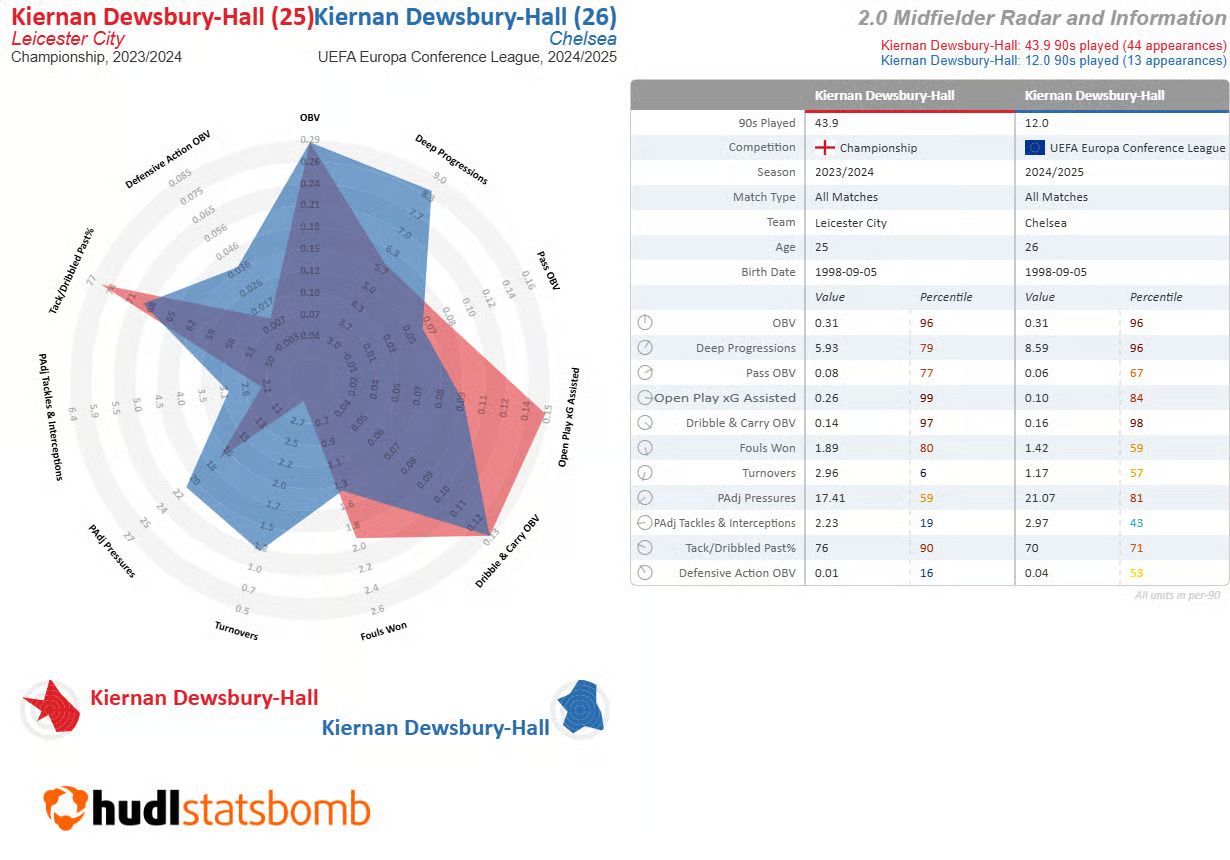
Task: Click the EU flag beside UEFA Europa Conference League
Action: coord(1035,148)
